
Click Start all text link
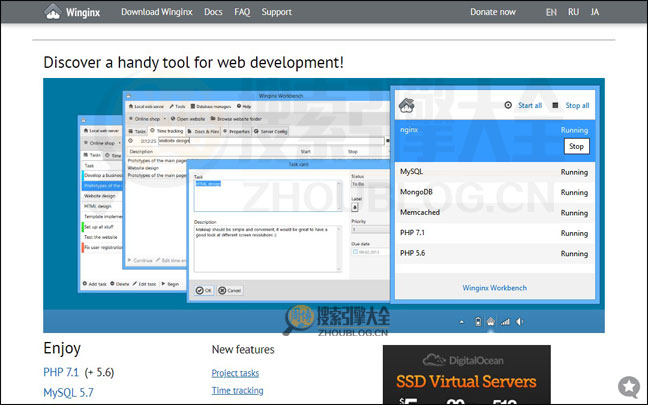point(530,105)
